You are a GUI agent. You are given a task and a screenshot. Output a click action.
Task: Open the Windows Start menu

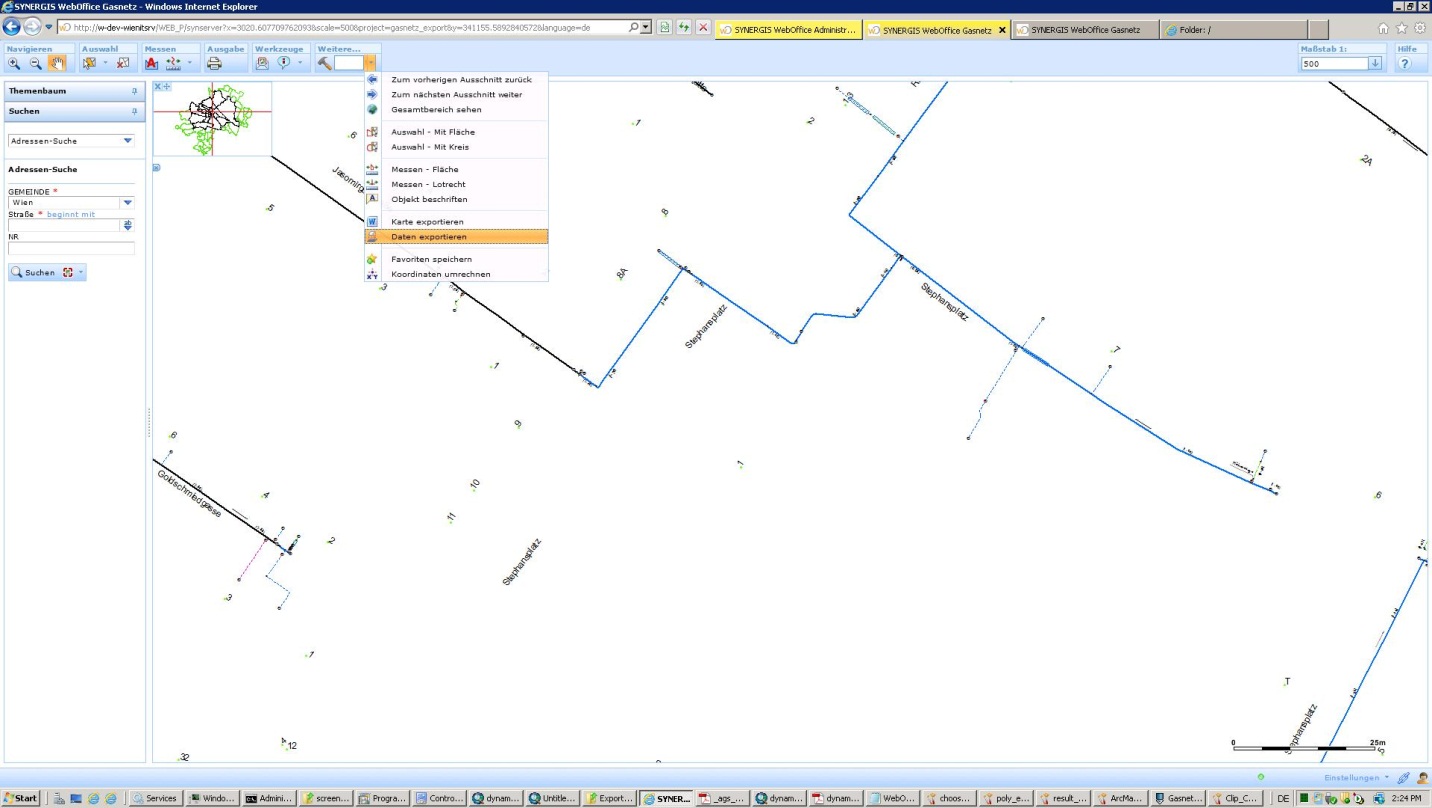click(x=21, y=798)
